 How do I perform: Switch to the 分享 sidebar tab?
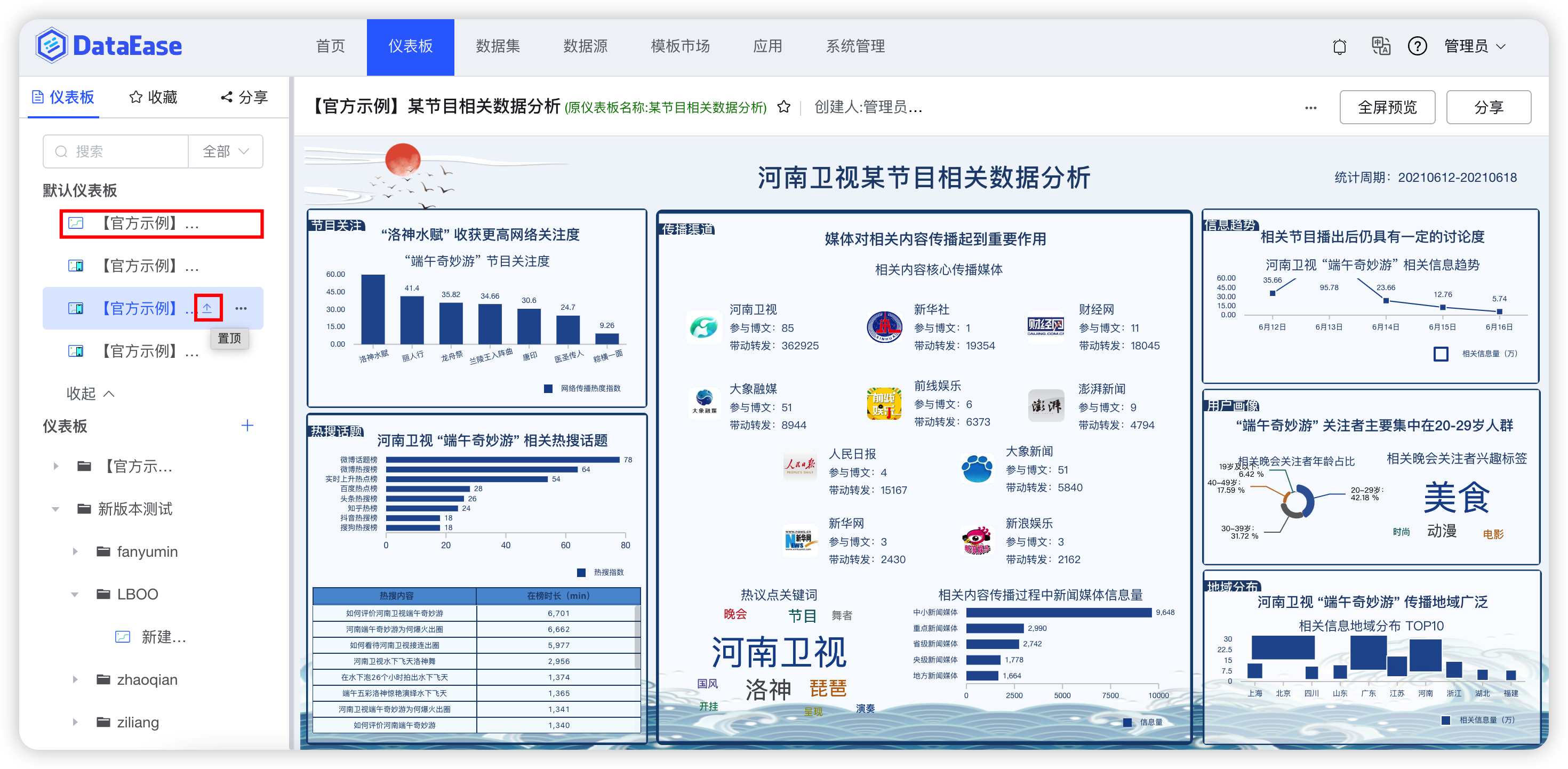[244, 98]
